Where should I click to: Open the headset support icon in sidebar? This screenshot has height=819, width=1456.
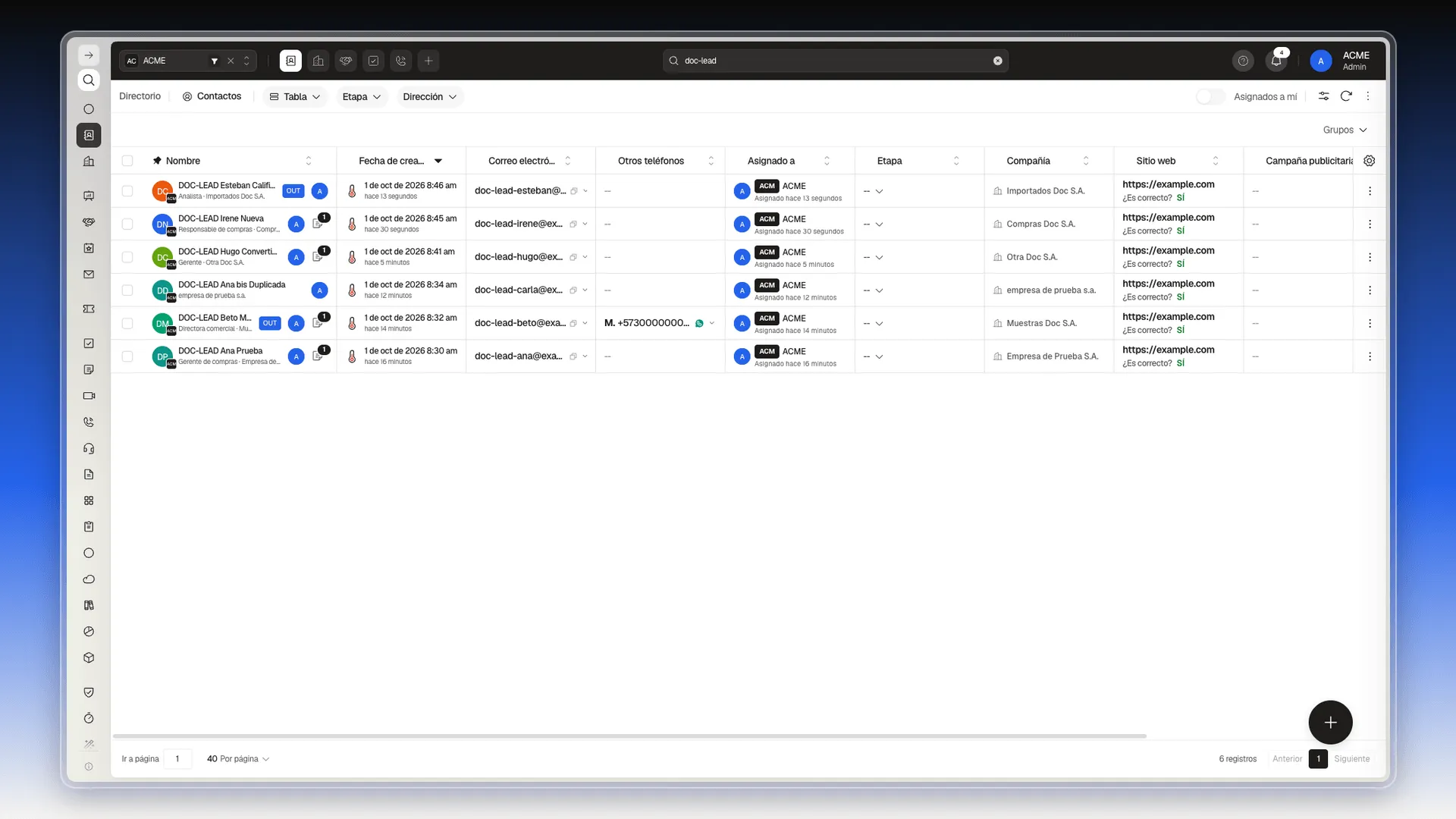pos(89,449)
